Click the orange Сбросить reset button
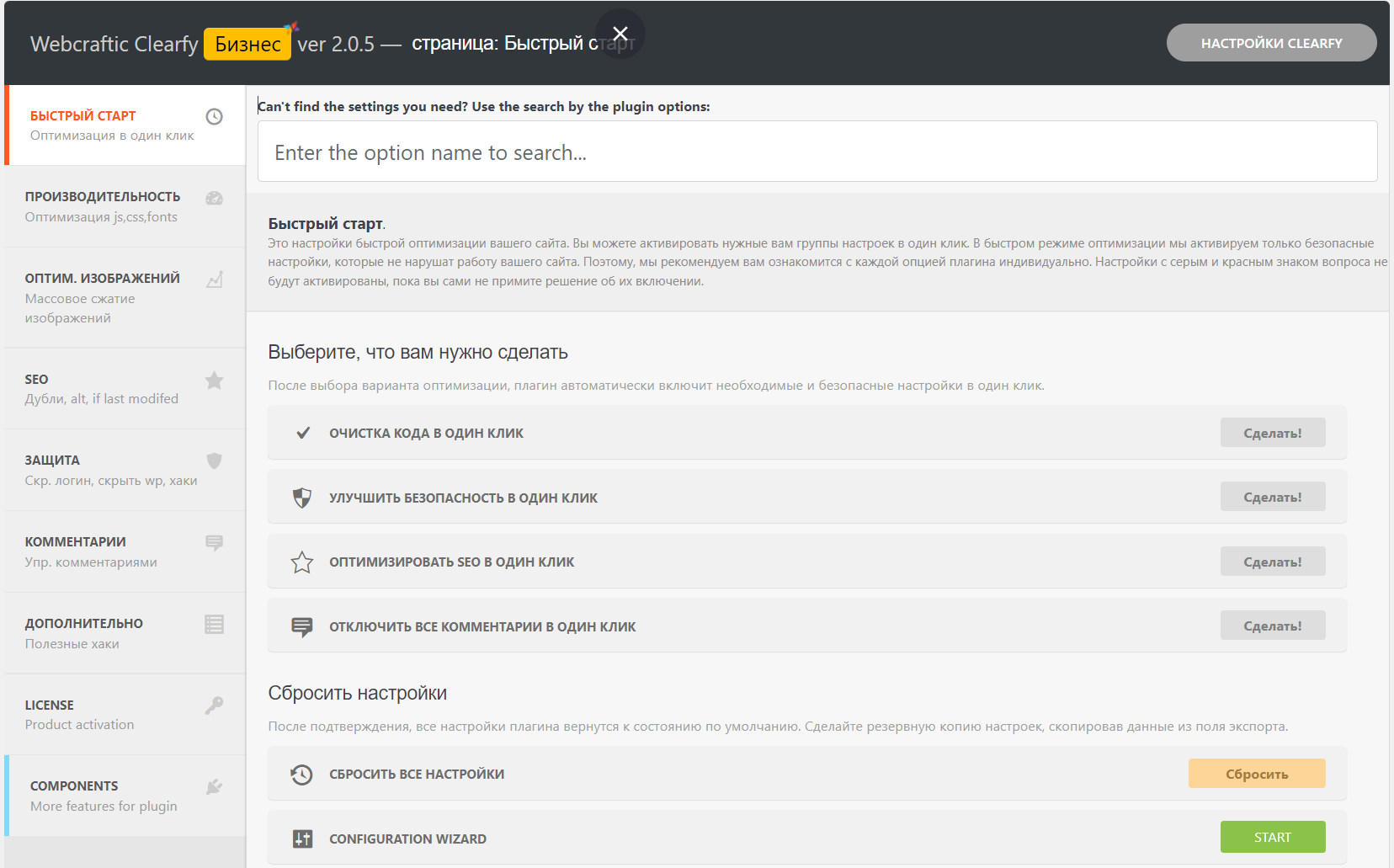Image resolution: width=1394 pixels, height=868 pixels. (x=1256, y=774)
